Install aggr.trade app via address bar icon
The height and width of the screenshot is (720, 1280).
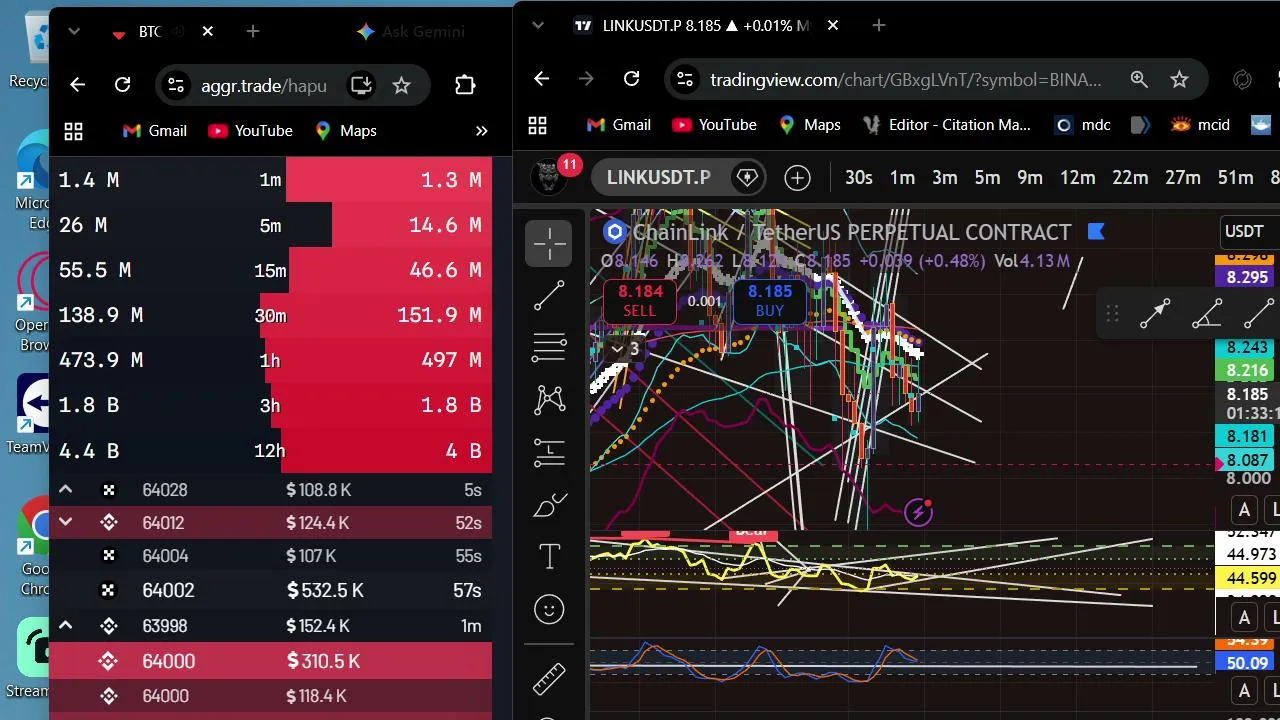point(360,85)
